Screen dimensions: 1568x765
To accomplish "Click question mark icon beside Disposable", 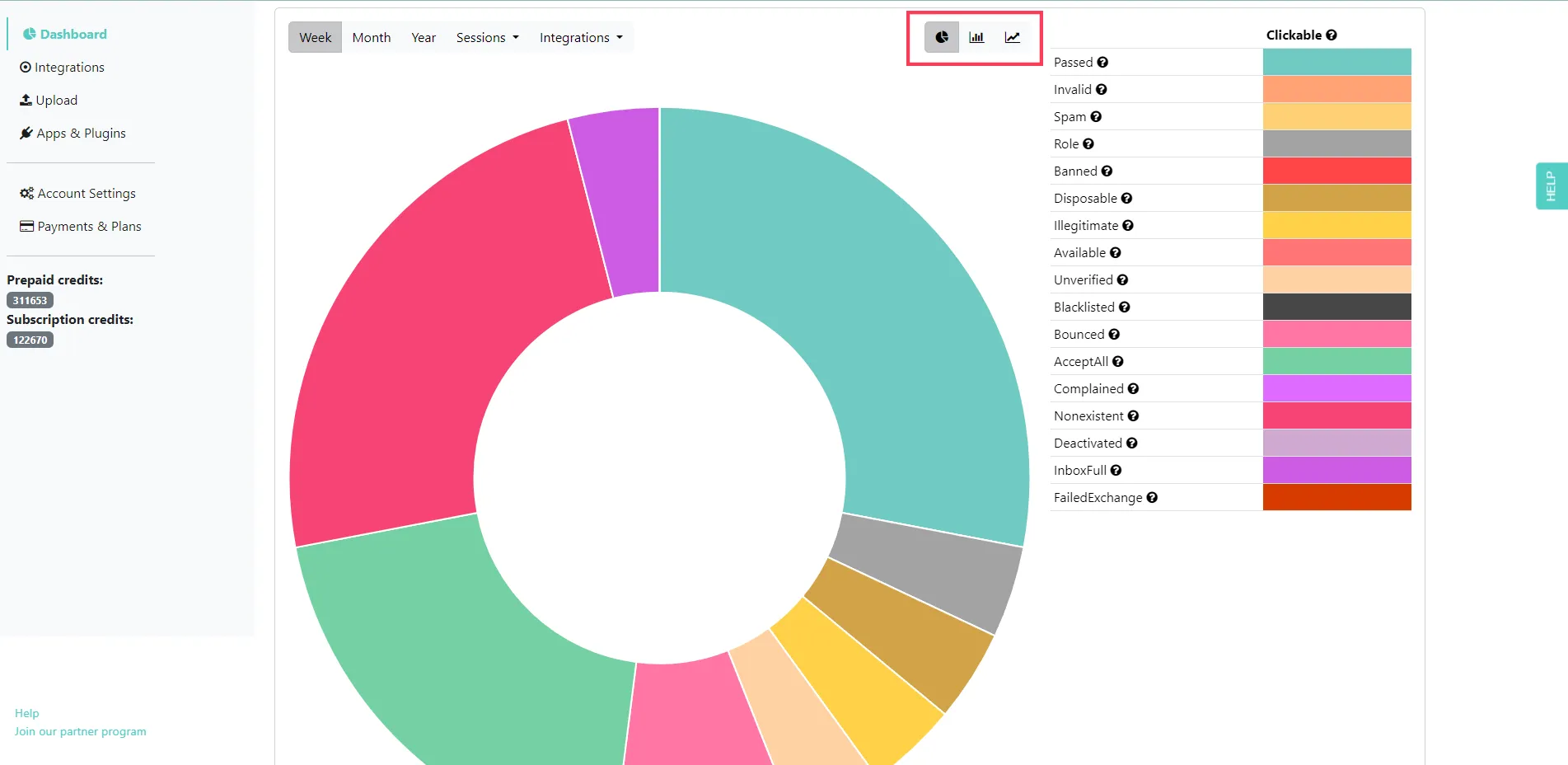I will (1126, 198).
